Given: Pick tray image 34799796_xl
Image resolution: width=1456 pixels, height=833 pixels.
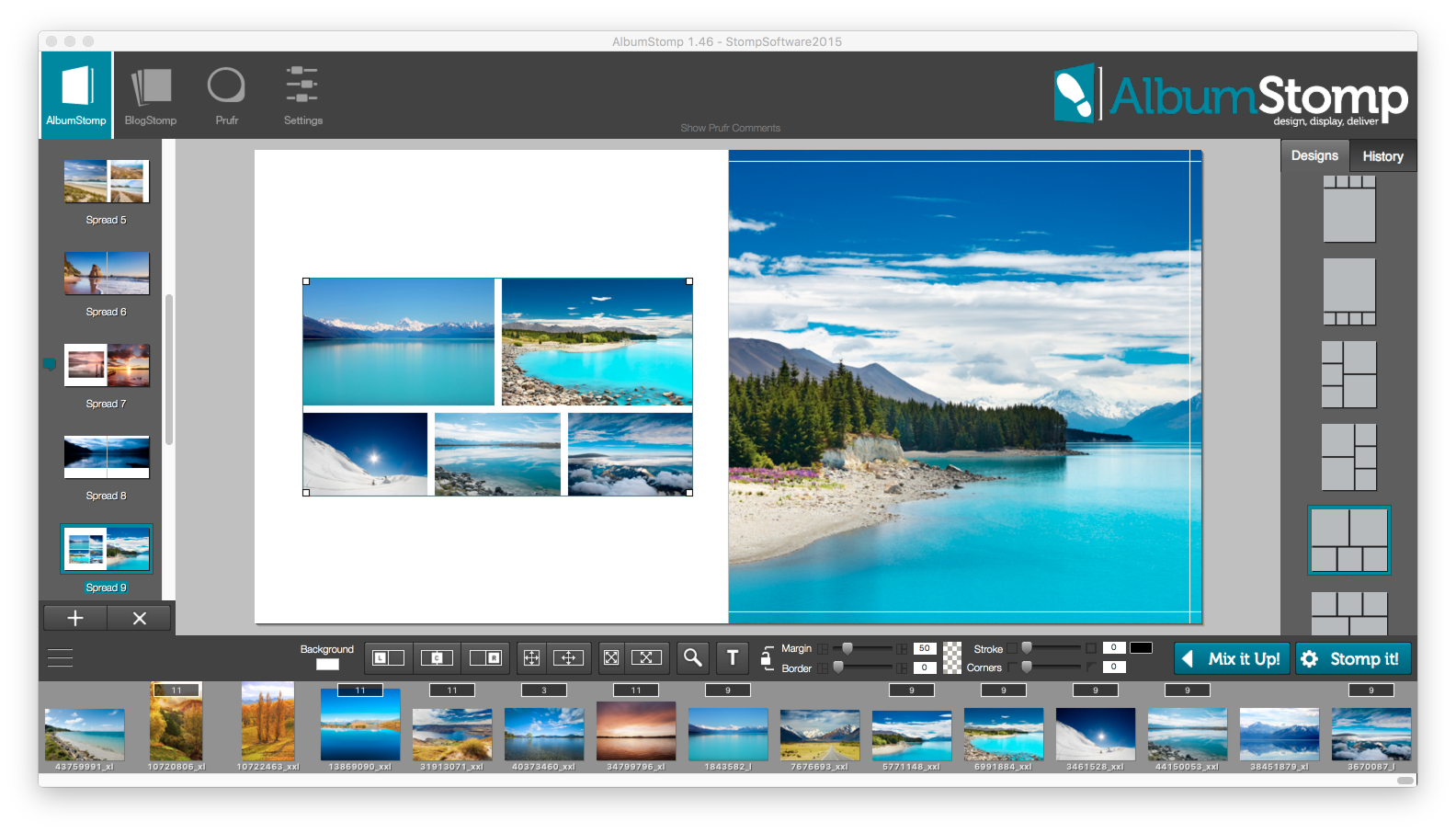Looking at the screenshot, I should click(x=636, y=731).
